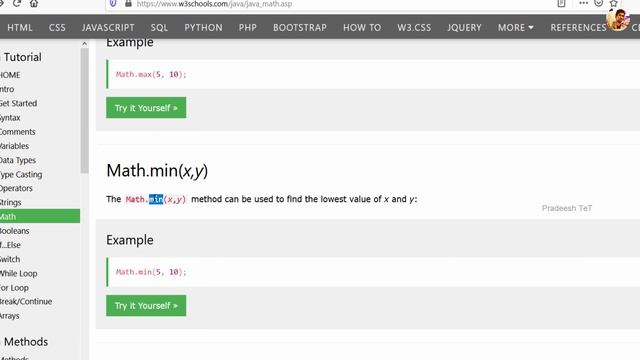Click the browser home icon

pyautogui.click(x=34, y=3)
